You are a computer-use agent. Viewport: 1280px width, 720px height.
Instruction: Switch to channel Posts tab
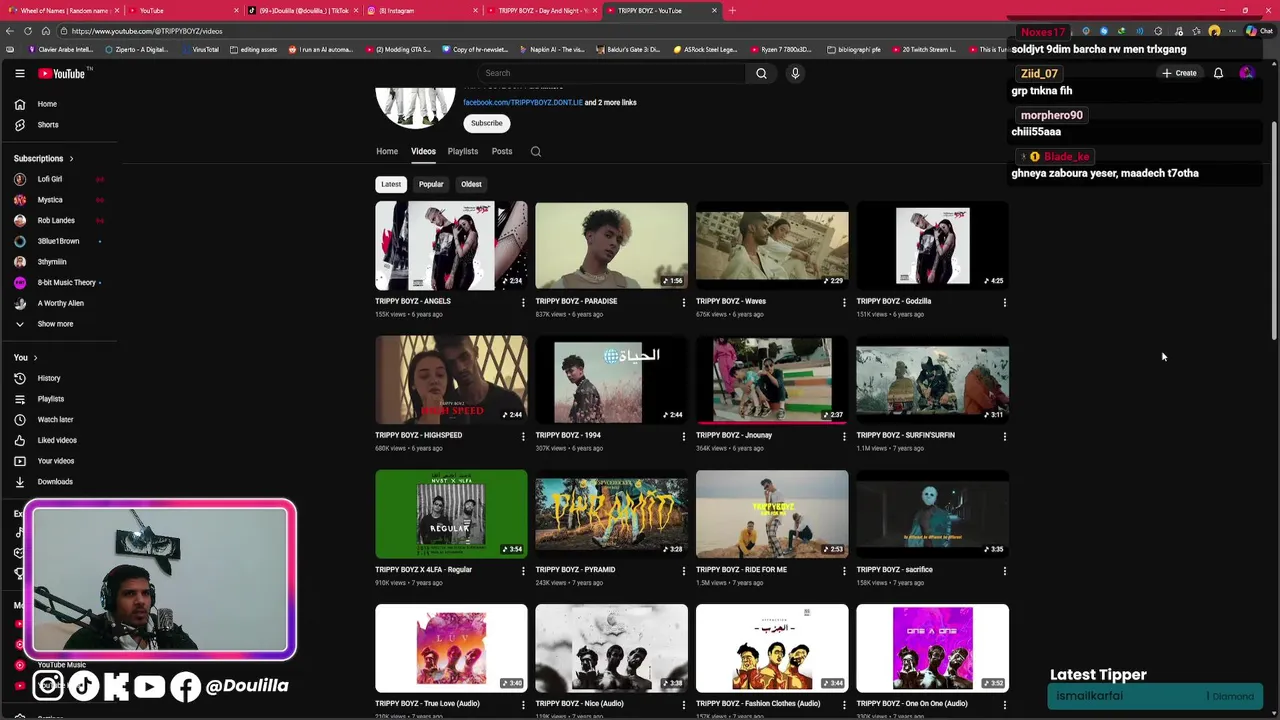click(x=502, y=152)
